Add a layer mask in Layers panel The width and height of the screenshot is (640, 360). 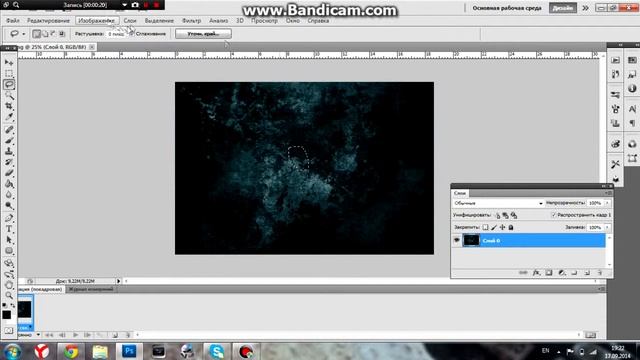[x=549, y=273]
